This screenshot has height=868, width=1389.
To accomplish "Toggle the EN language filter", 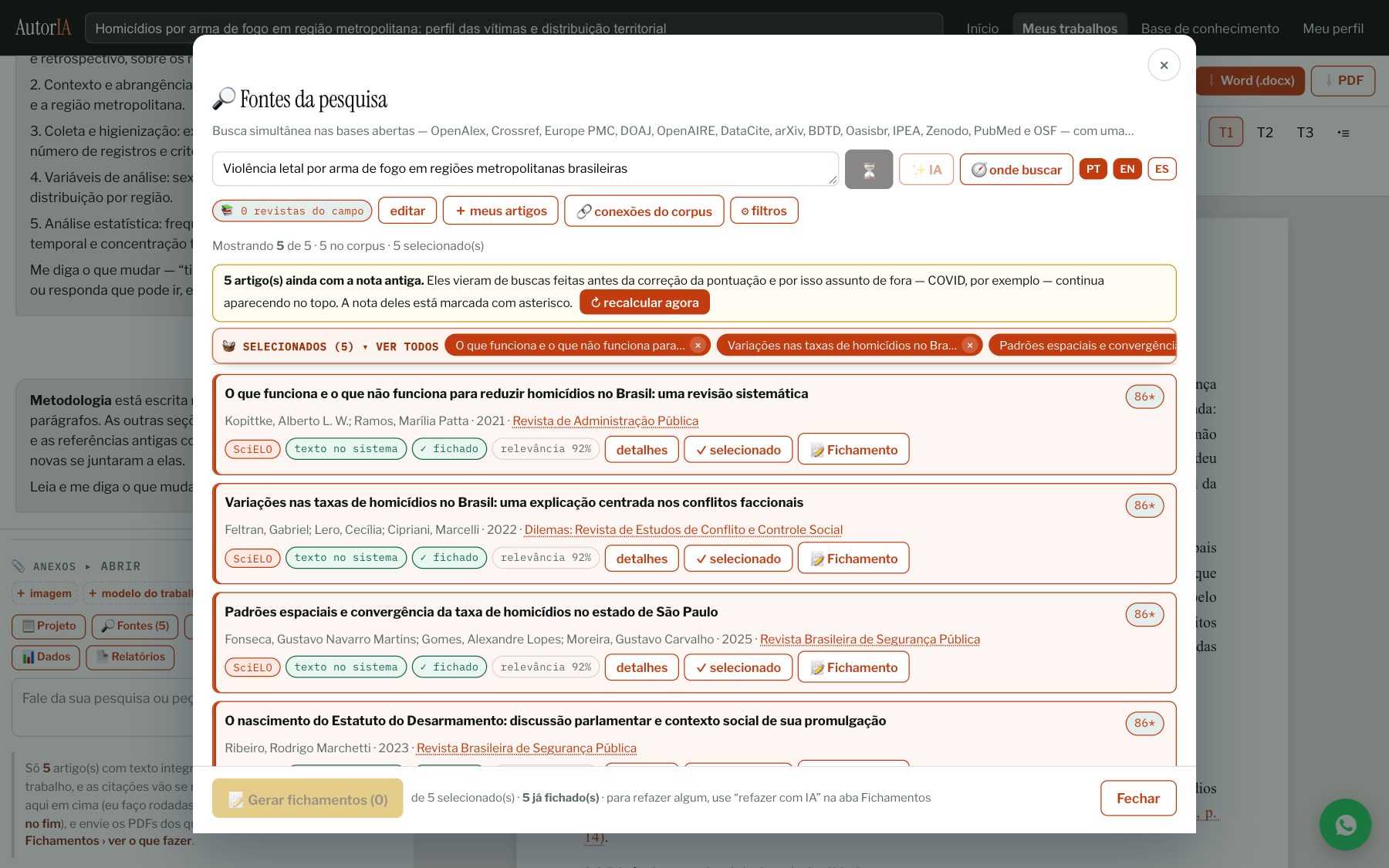I will click(x=1127, y=169).
